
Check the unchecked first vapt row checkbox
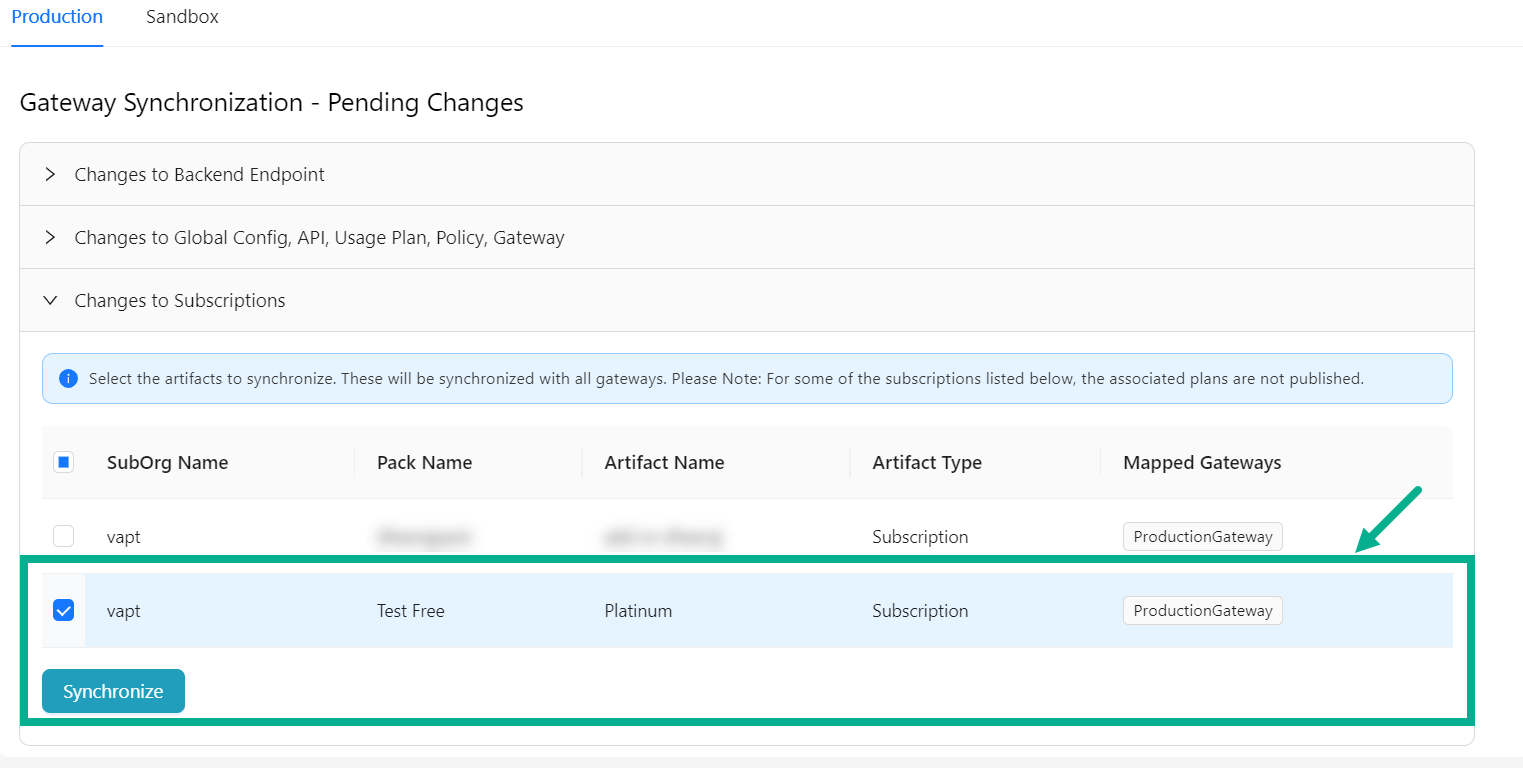pyautogui.click(x=63, y=536)
